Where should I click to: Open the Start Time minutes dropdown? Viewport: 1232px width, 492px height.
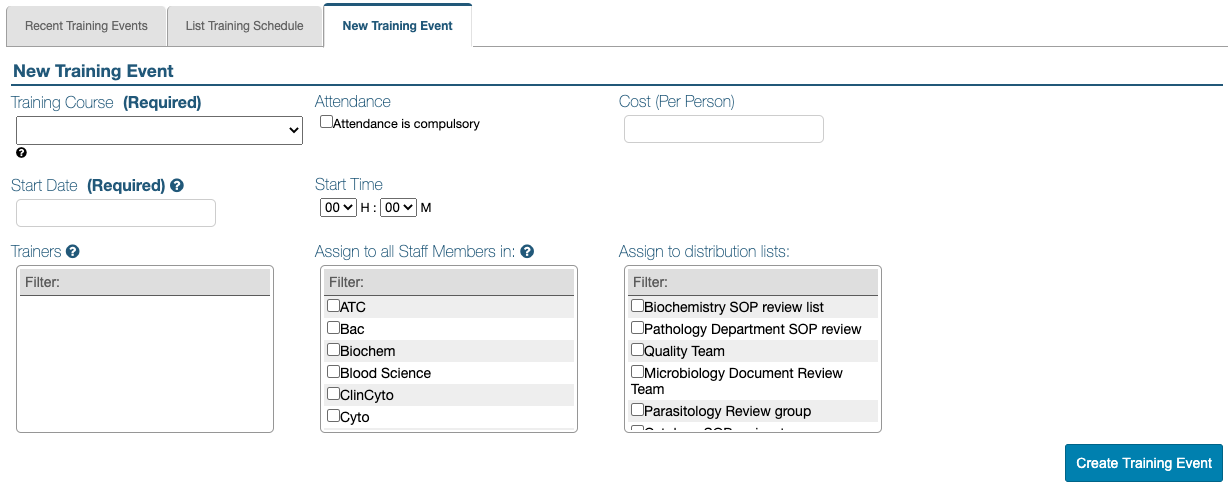[398, 207]
